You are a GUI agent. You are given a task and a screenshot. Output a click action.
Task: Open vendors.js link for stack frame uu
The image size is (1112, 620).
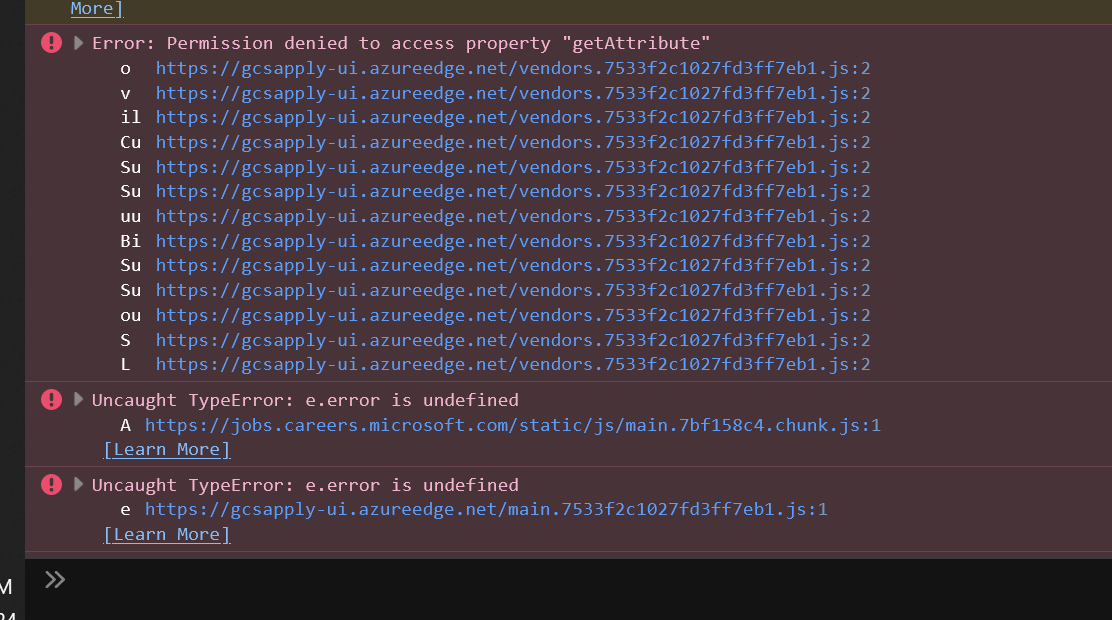click(x=513, y=216)
